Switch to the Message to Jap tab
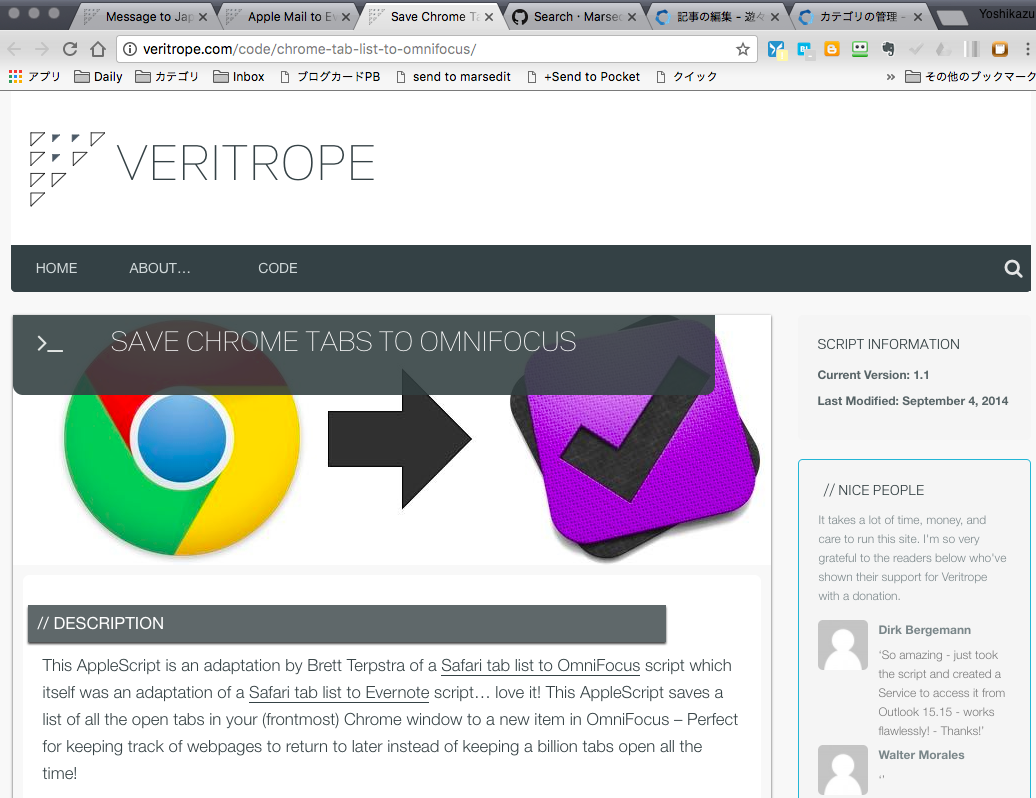 coord(142,17)
